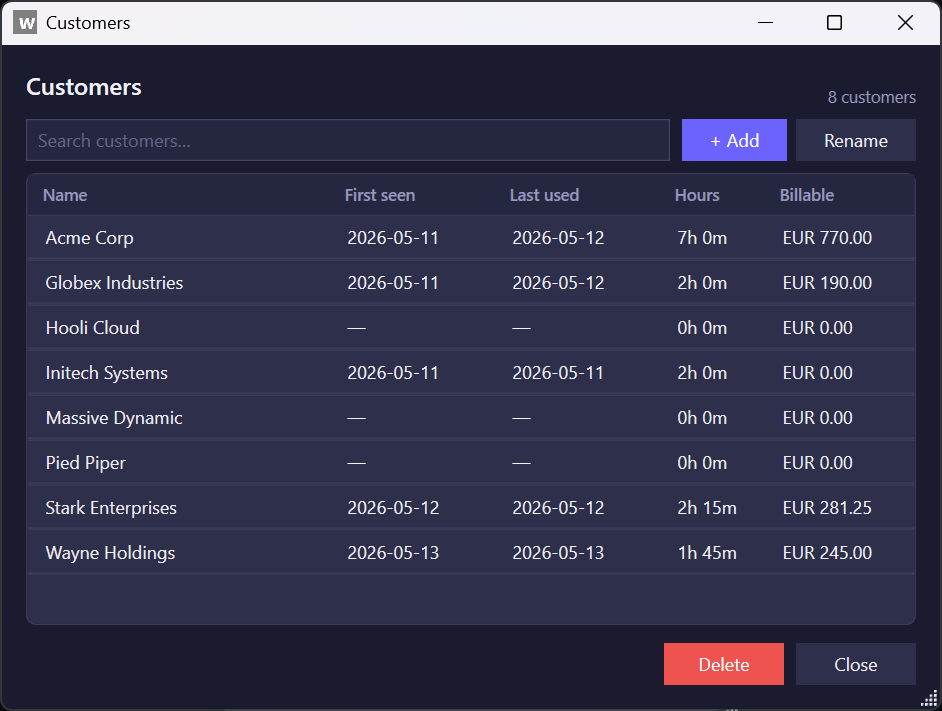Select the Acme Corp row name

pyautogui.click(x=90, y=238)
